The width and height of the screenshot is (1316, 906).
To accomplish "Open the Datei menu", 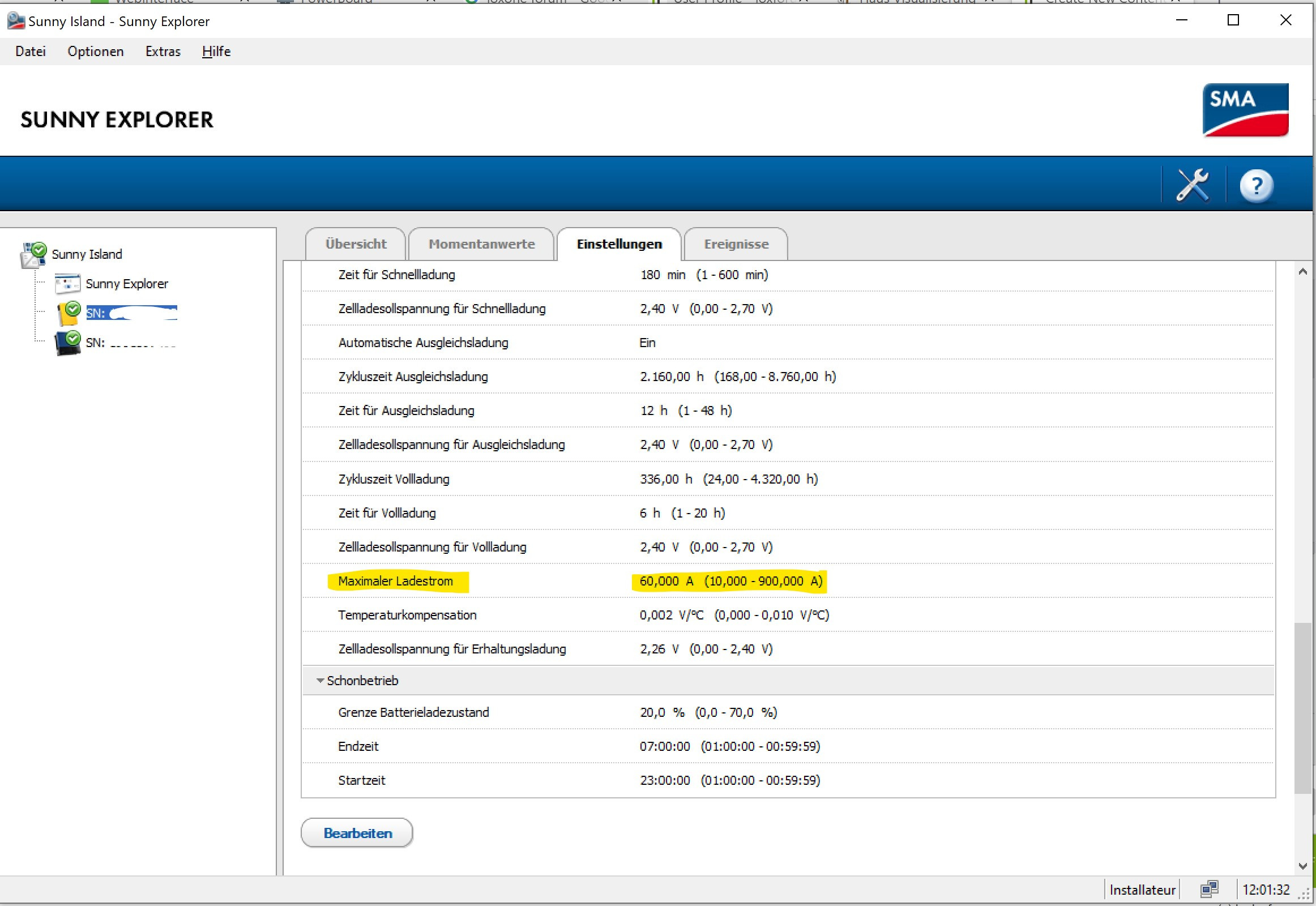I will [31, 52].
